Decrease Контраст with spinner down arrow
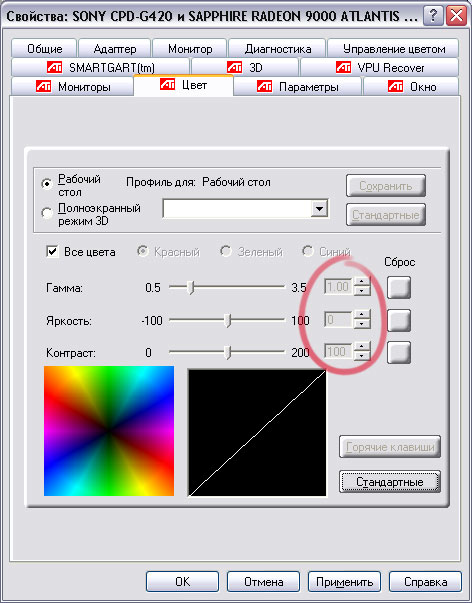Image resolution: width=472 pixels, height=603 pixels. click(x=362, y=356)
